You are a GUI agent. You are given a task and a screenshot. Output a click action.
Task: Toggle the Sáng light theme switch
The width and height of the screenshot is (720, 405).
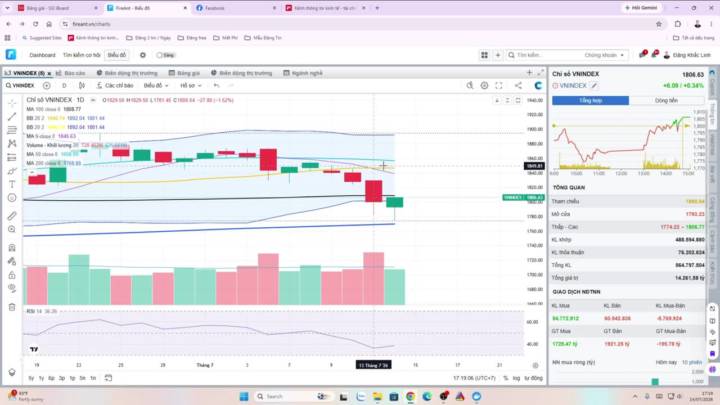pyautogui.click(x=165, y=55)
